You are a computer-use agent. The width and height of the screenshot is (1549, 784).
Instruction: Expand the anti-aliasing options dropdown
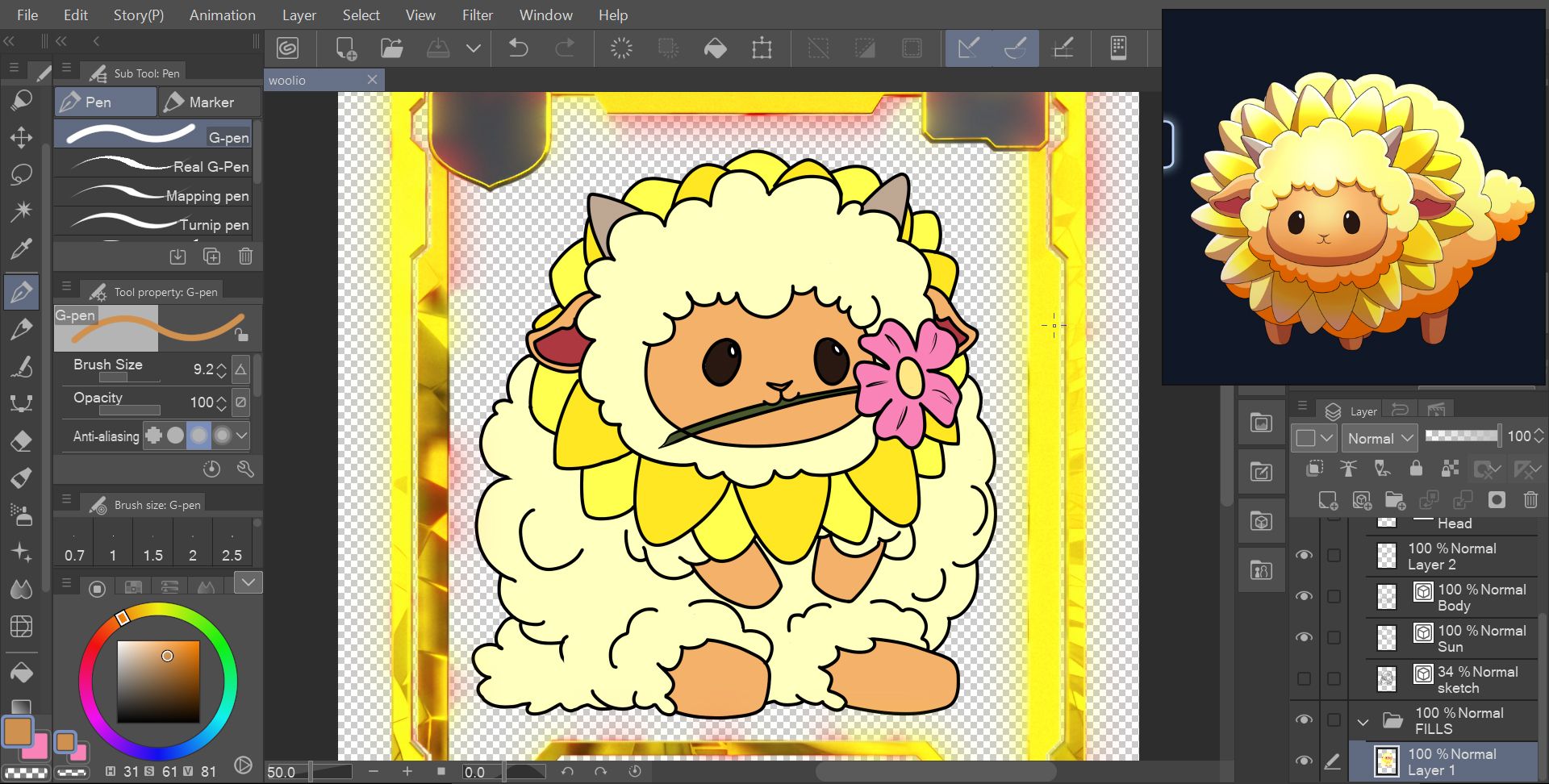[241, 436]
